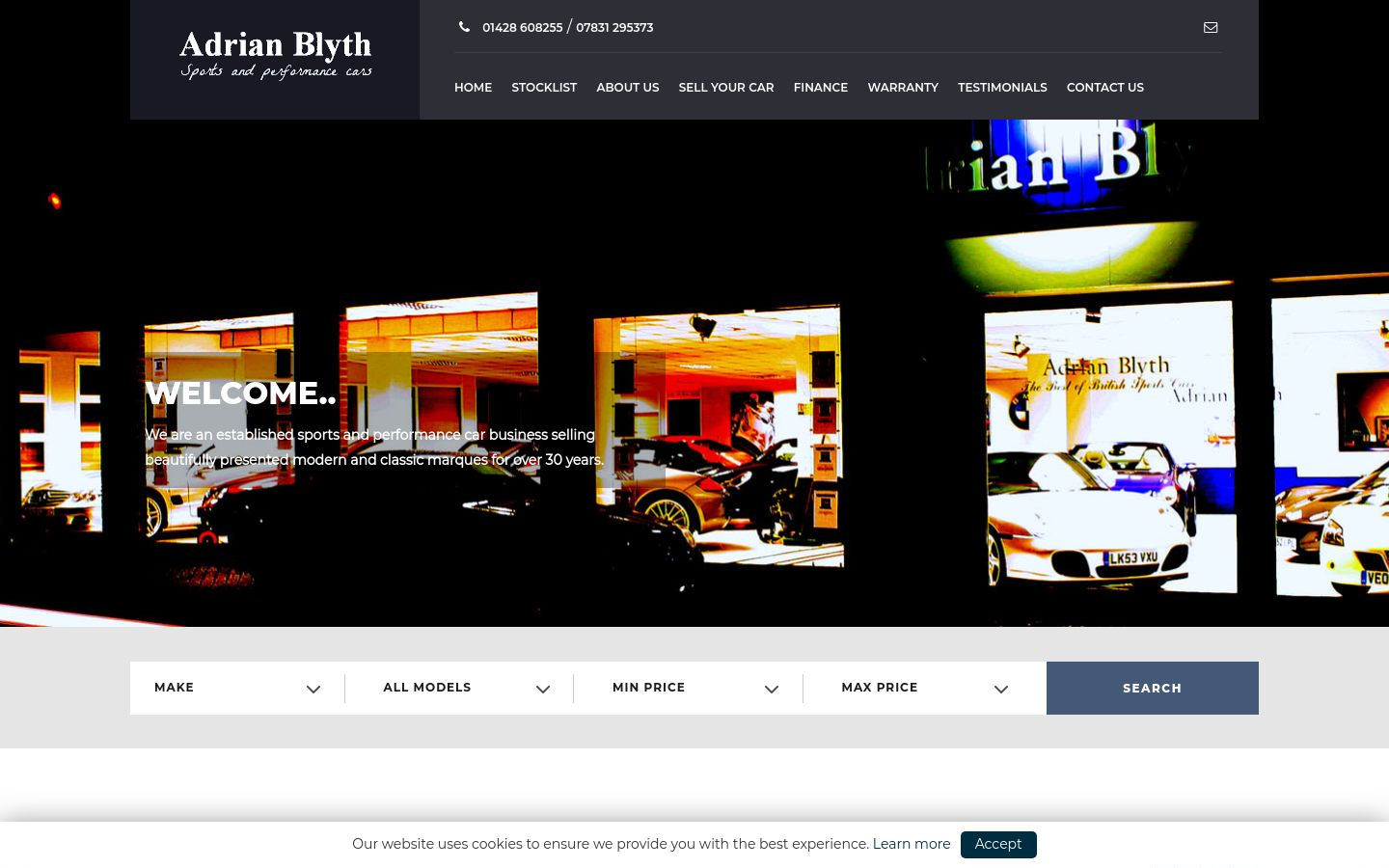Call the 01428 608255 phone number
Screen dimensions: 1389x868
point(522,28)
